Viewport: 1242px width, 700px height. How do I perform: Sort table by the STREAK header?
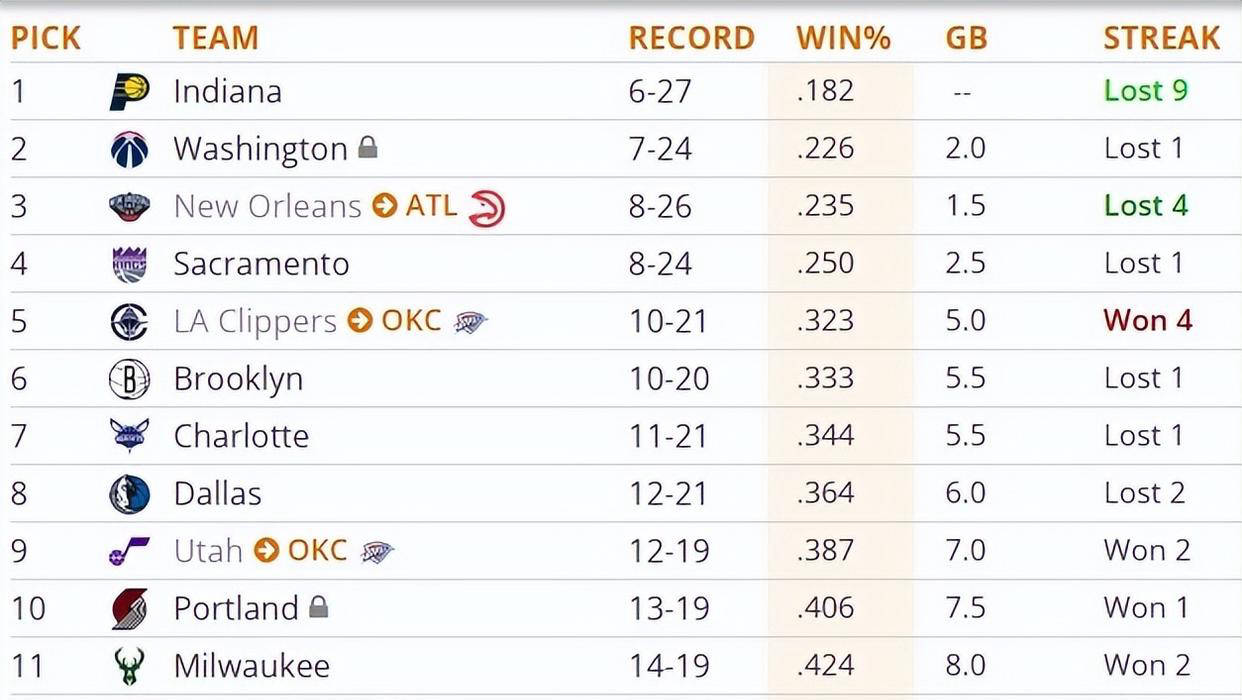tap(1161, 38)
